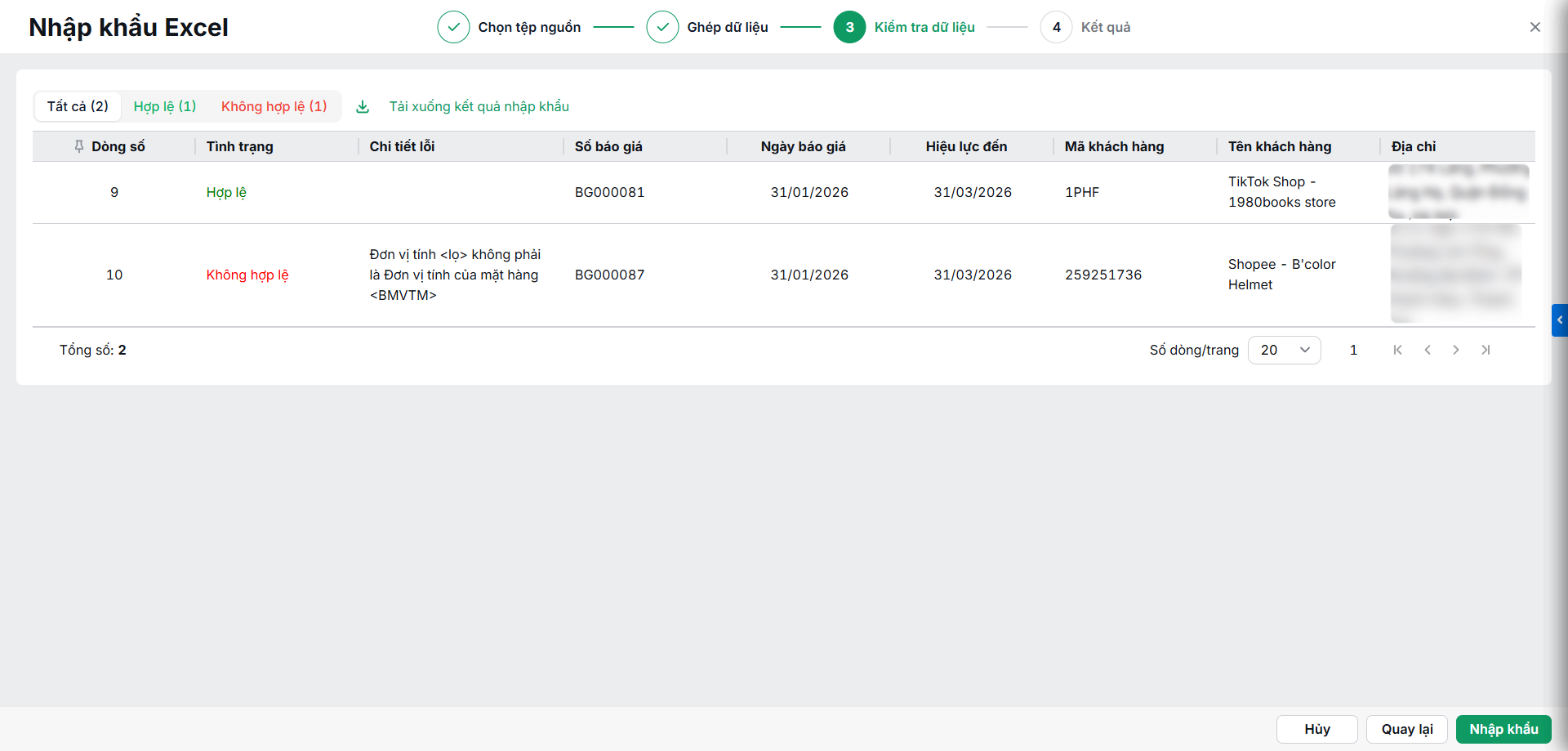Viewport: 1568px width, 751px height.
Task: Go to the last page of results
Action: 1486,350
